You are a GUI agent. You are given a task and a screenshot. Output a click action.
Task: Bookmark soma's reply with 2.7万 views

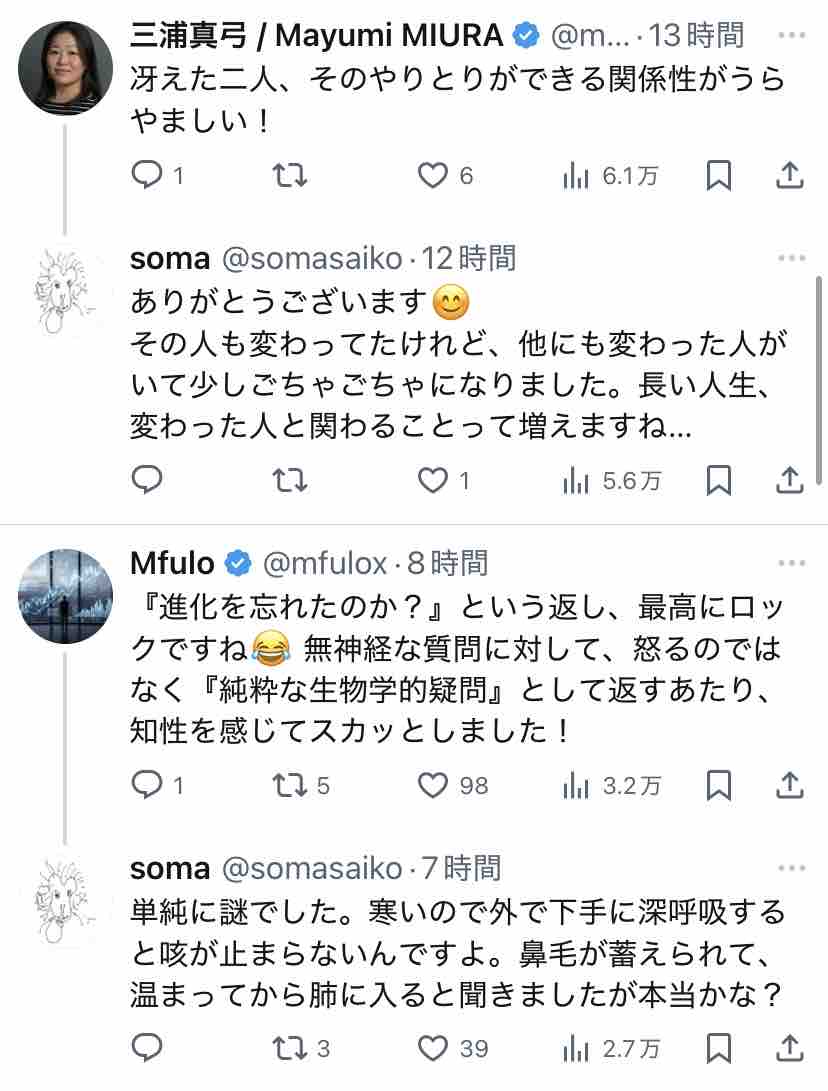(x=718, y=1048)
